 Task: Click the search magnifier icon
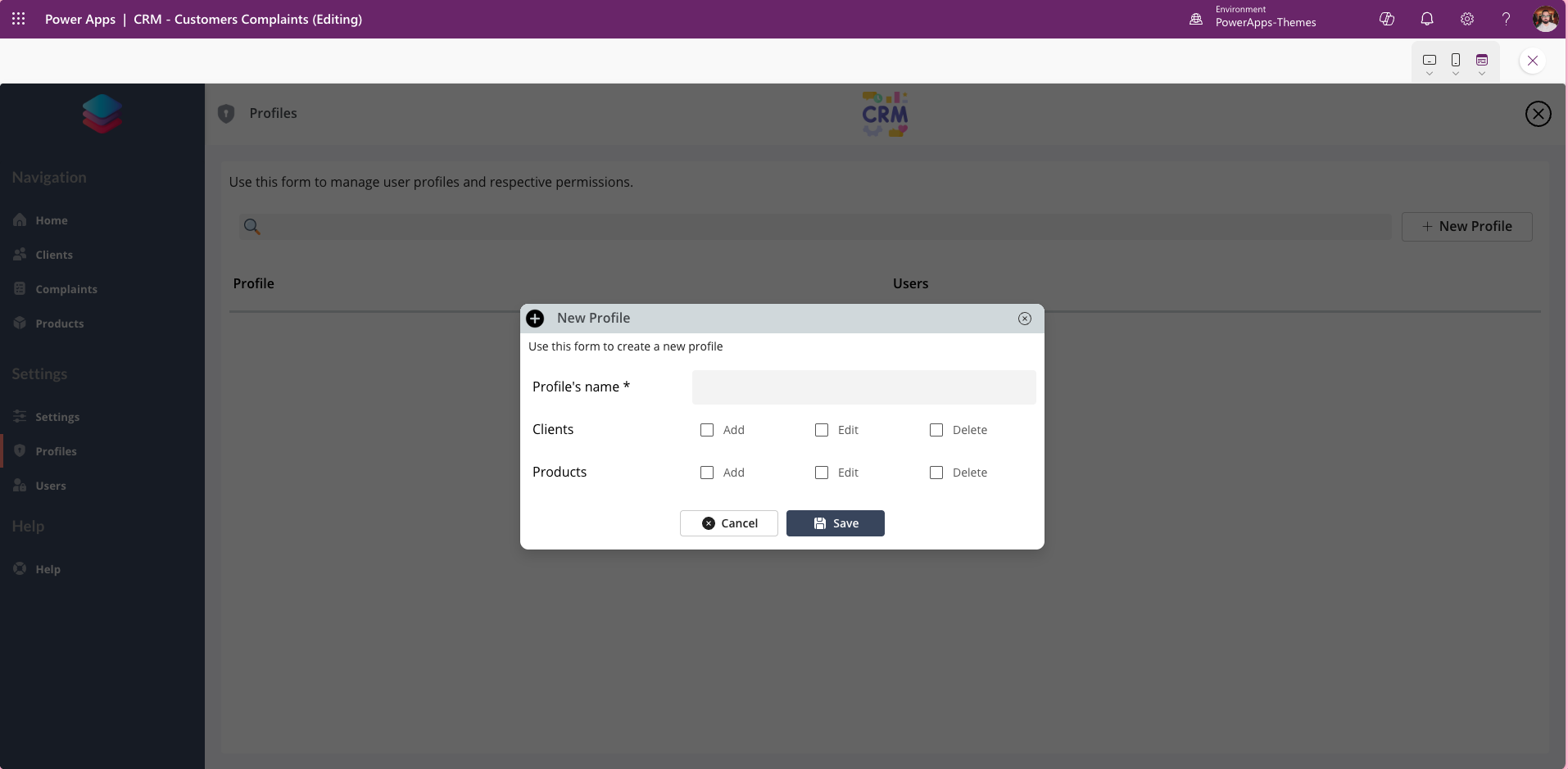coord(252,227)
